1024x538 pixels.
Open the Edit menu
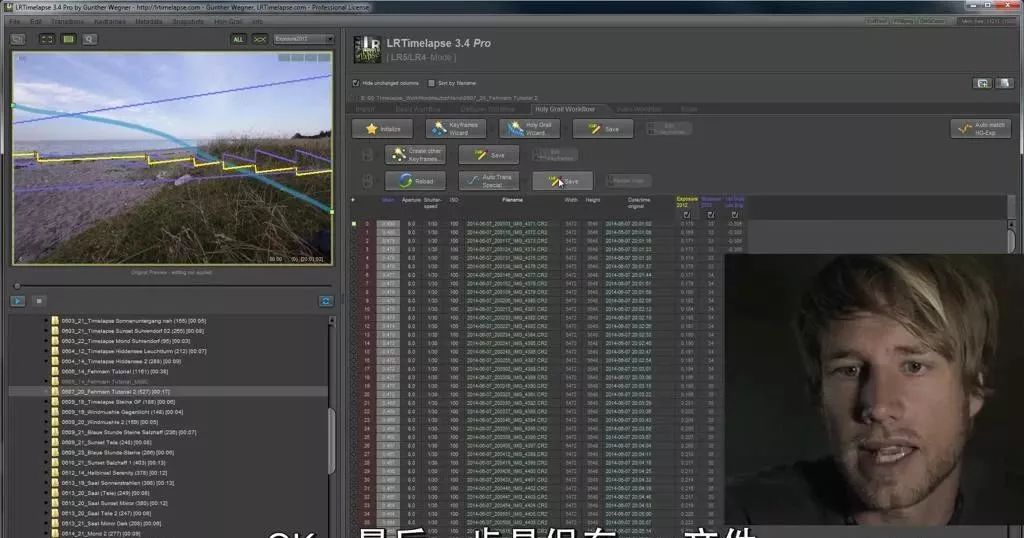point(35,21)
